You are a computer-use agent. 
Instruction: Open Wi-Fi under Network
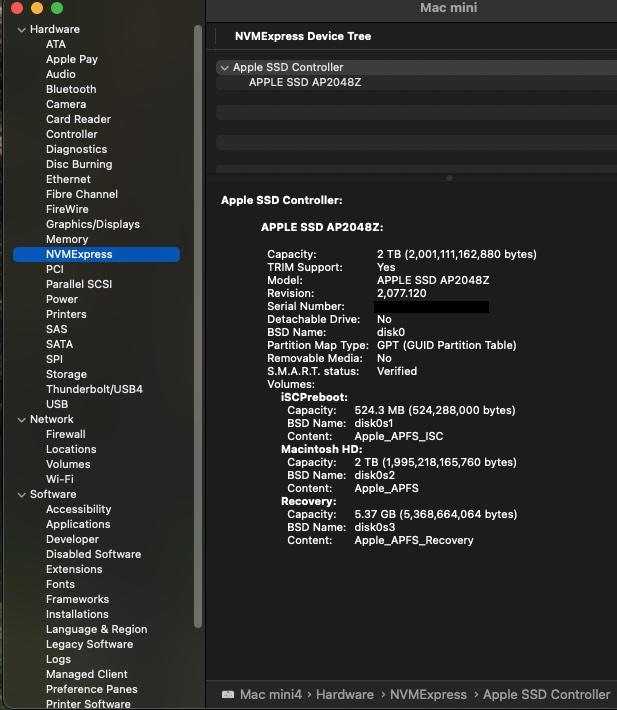coord(59,479)
